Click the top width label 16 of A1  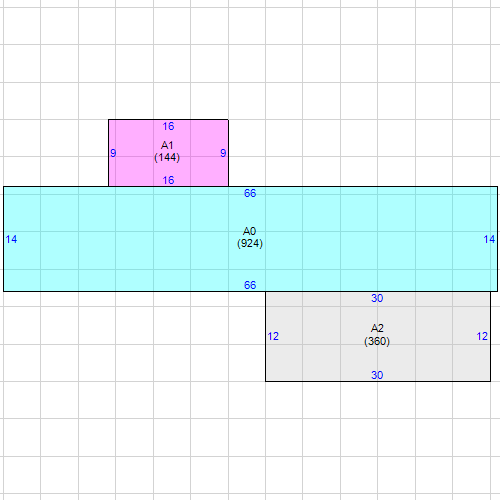click(168, 126)
